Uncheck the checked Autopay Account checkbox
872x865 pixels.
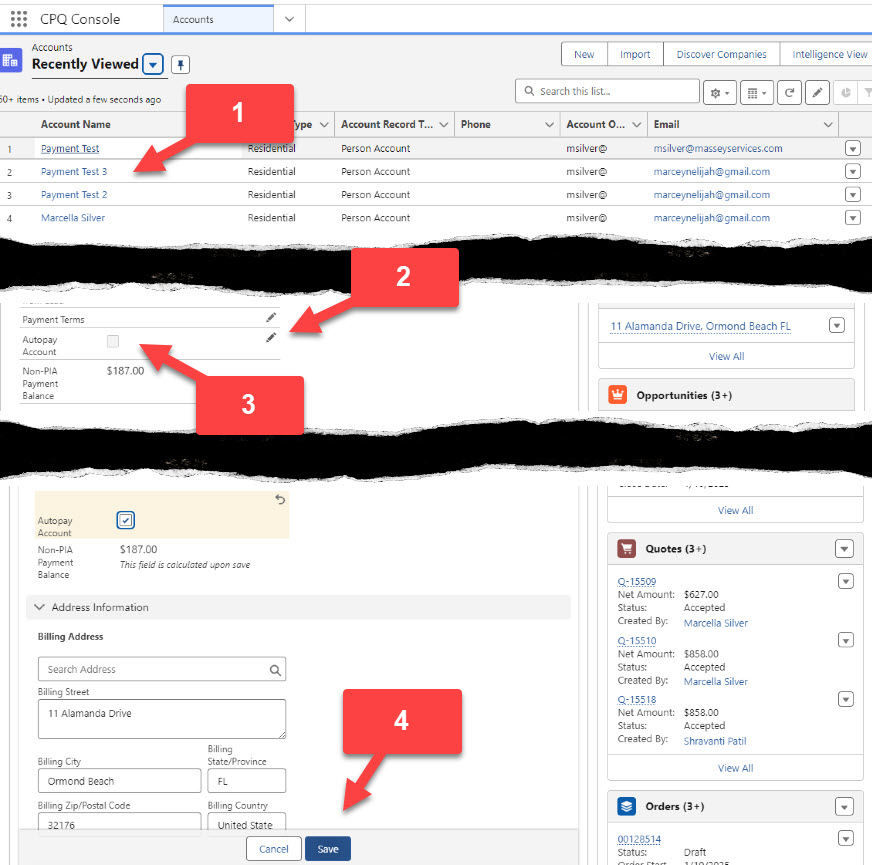125,520
